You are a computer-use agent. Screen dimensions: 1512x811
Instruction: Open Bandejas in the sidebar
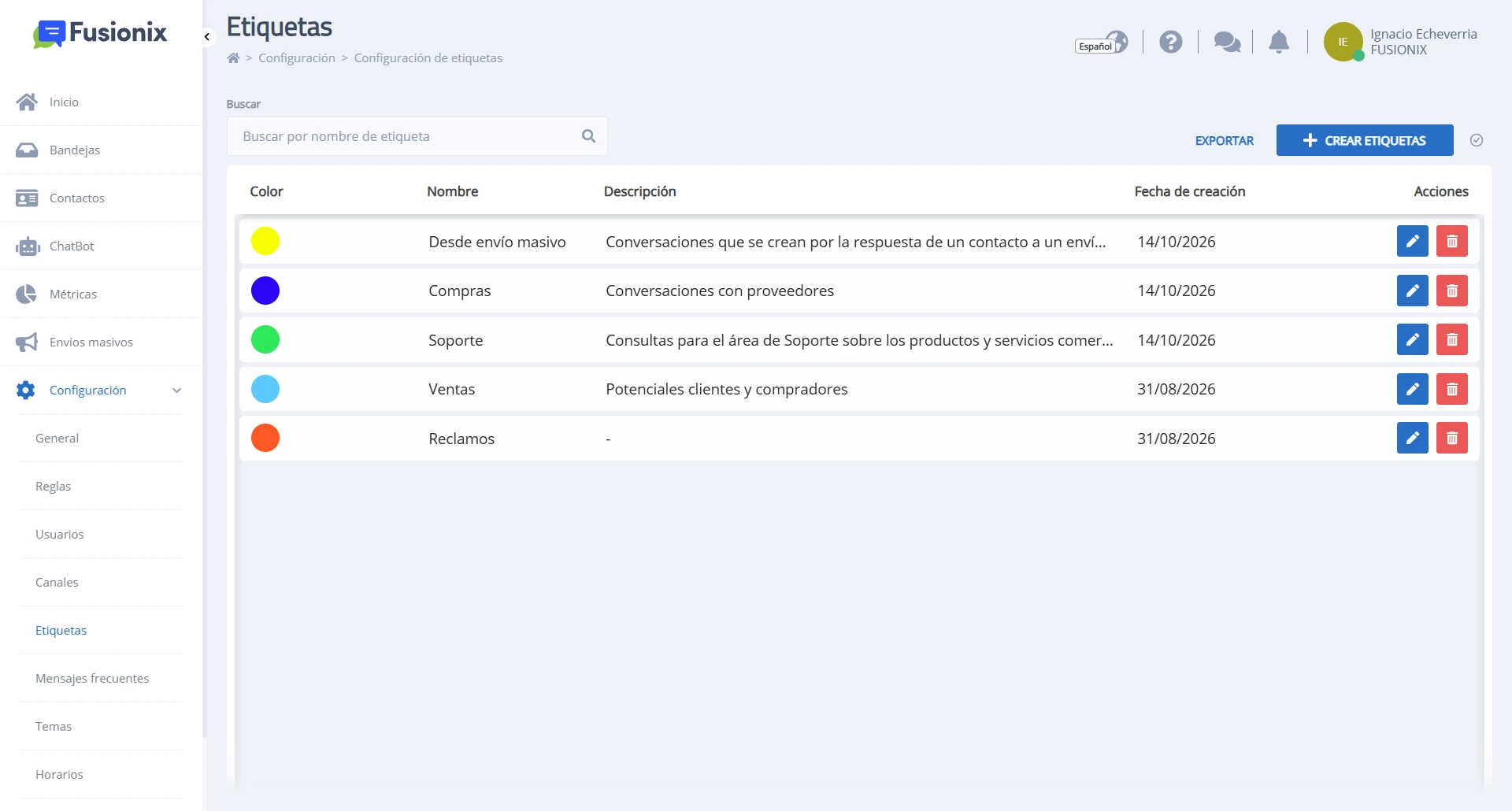101,150
